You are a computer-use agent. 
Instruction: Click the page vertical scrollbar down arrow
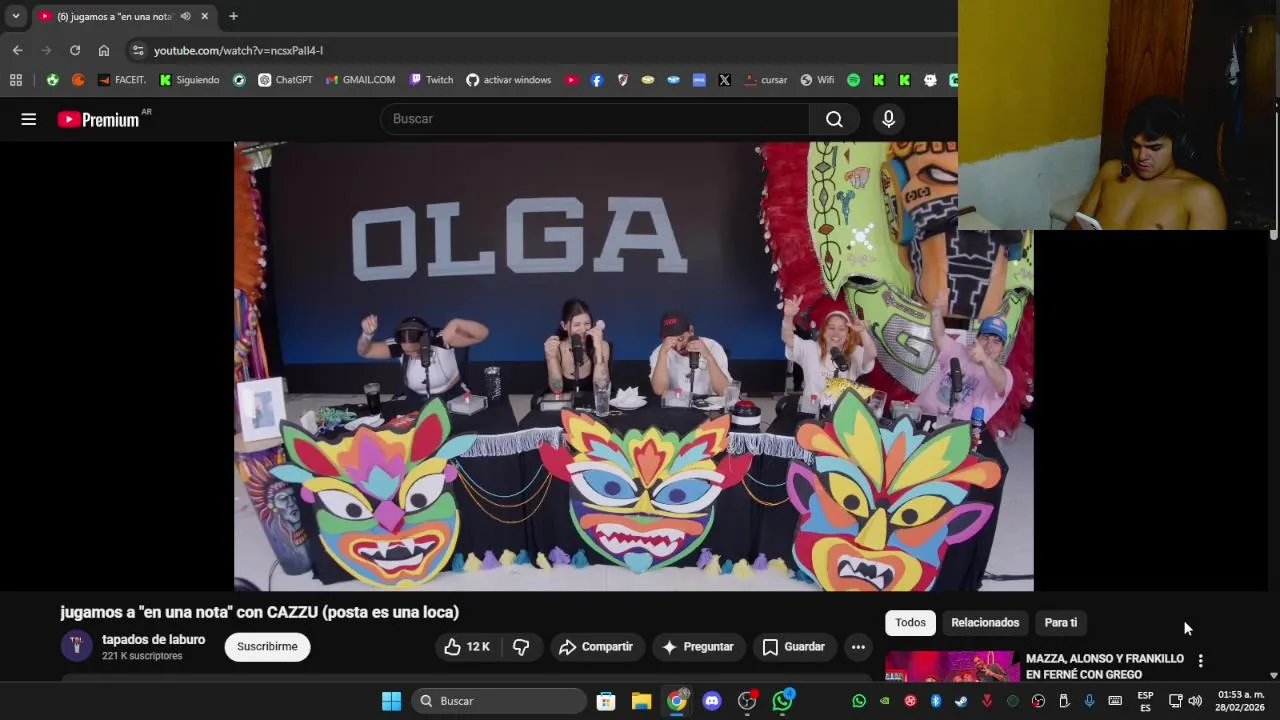coord(1273,675)
